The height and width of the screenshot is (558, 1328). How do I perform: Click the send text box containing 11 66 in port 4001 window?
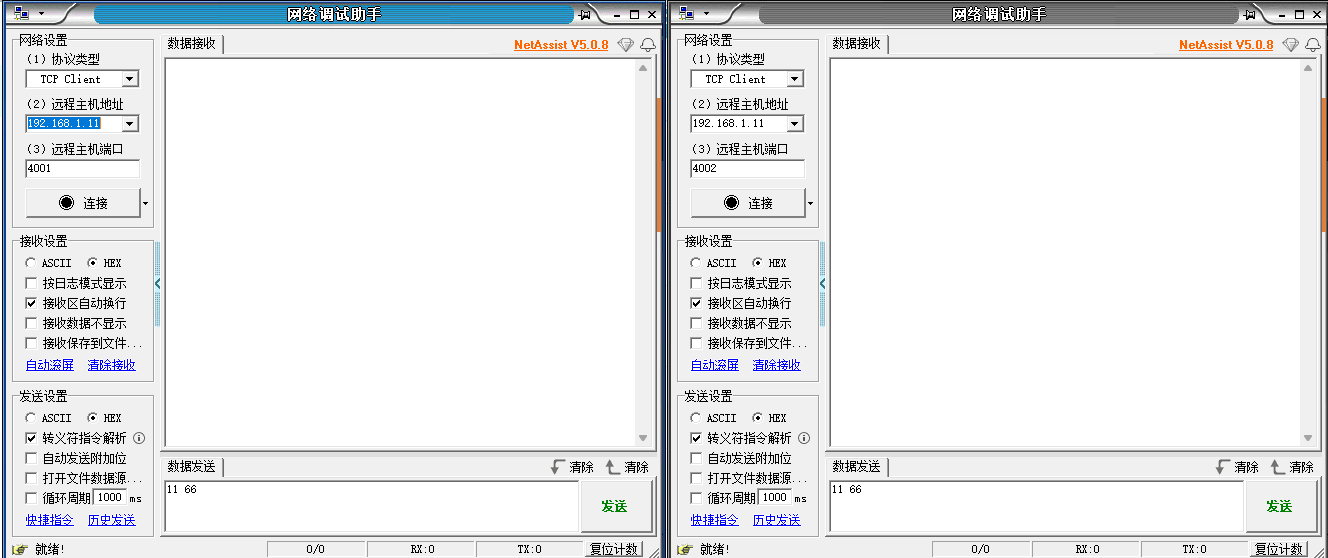pyautogui.click(x=372, y=506)
